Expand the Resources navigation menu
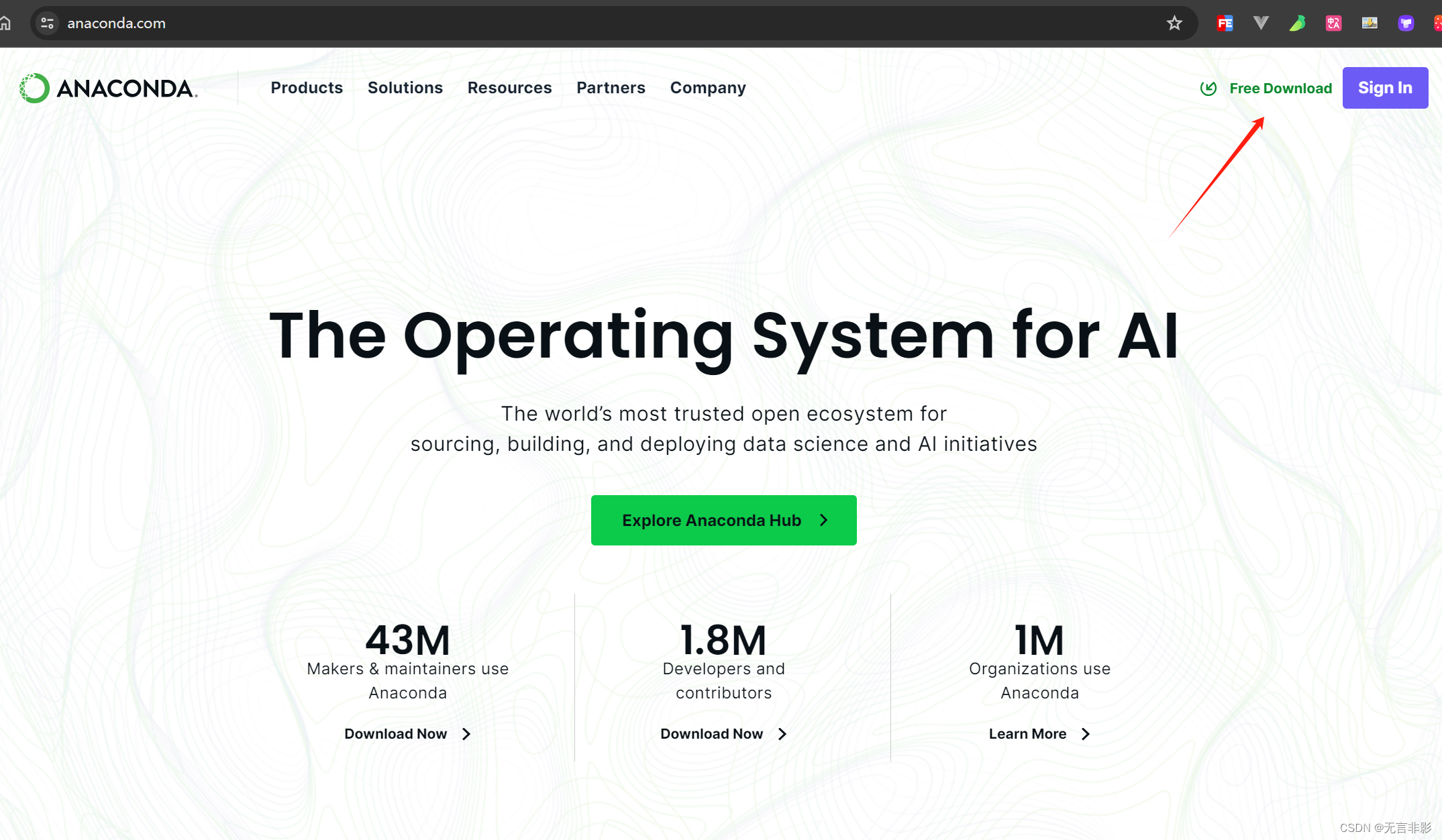 click(x=509, y=88)
